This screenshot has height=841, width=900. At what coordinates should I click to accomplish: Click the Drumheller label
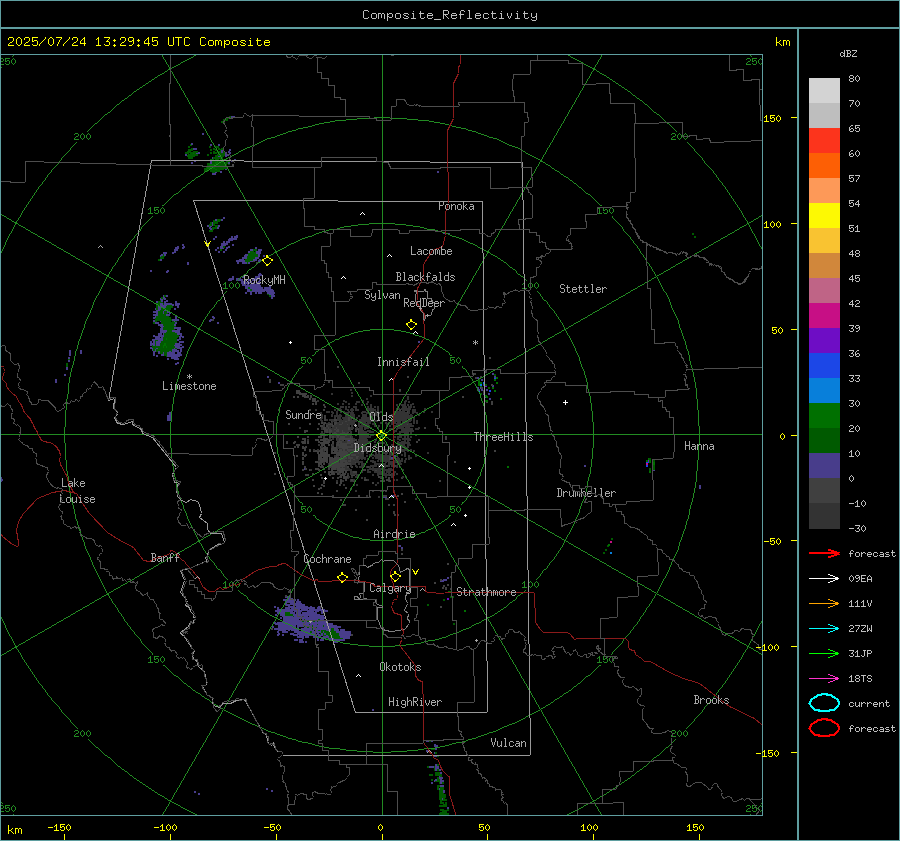[586, 493]
